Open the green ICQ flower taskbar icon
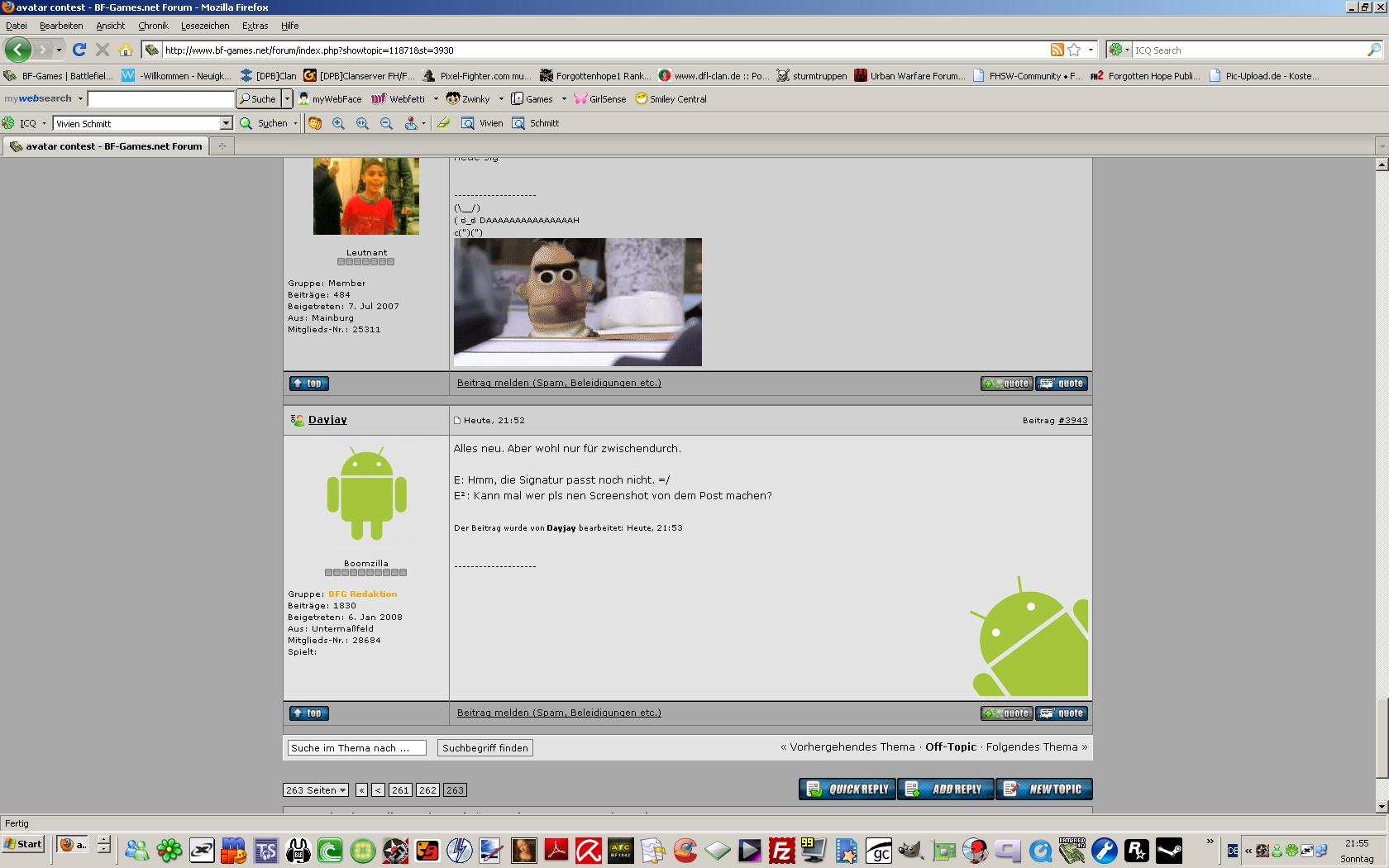The height and width of the screenshot is (868, 1389). pyautogui.click(x=169, y=850)
